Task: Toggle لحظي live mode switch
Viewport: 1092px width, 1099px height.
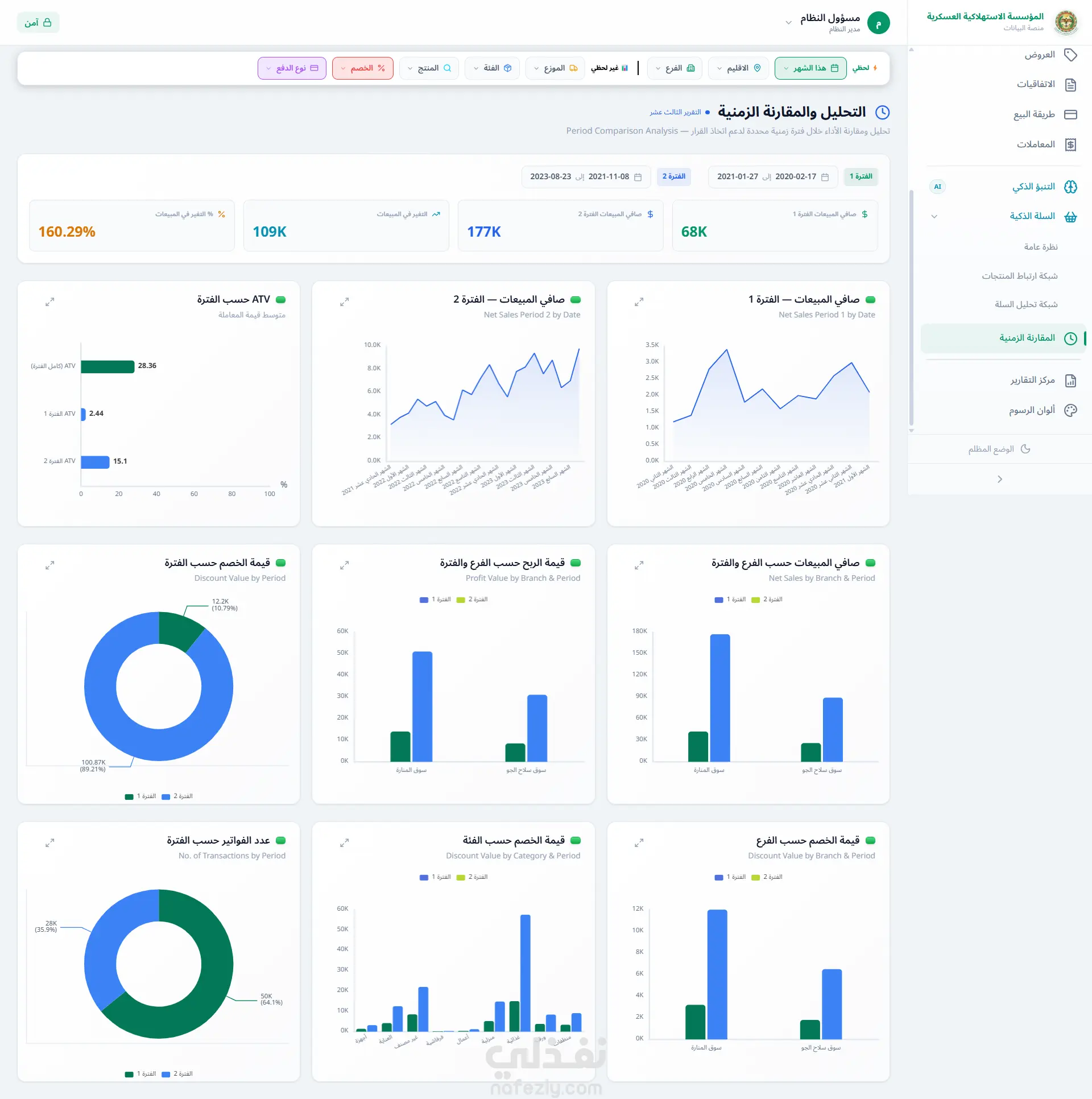Action: pos(864,68)
